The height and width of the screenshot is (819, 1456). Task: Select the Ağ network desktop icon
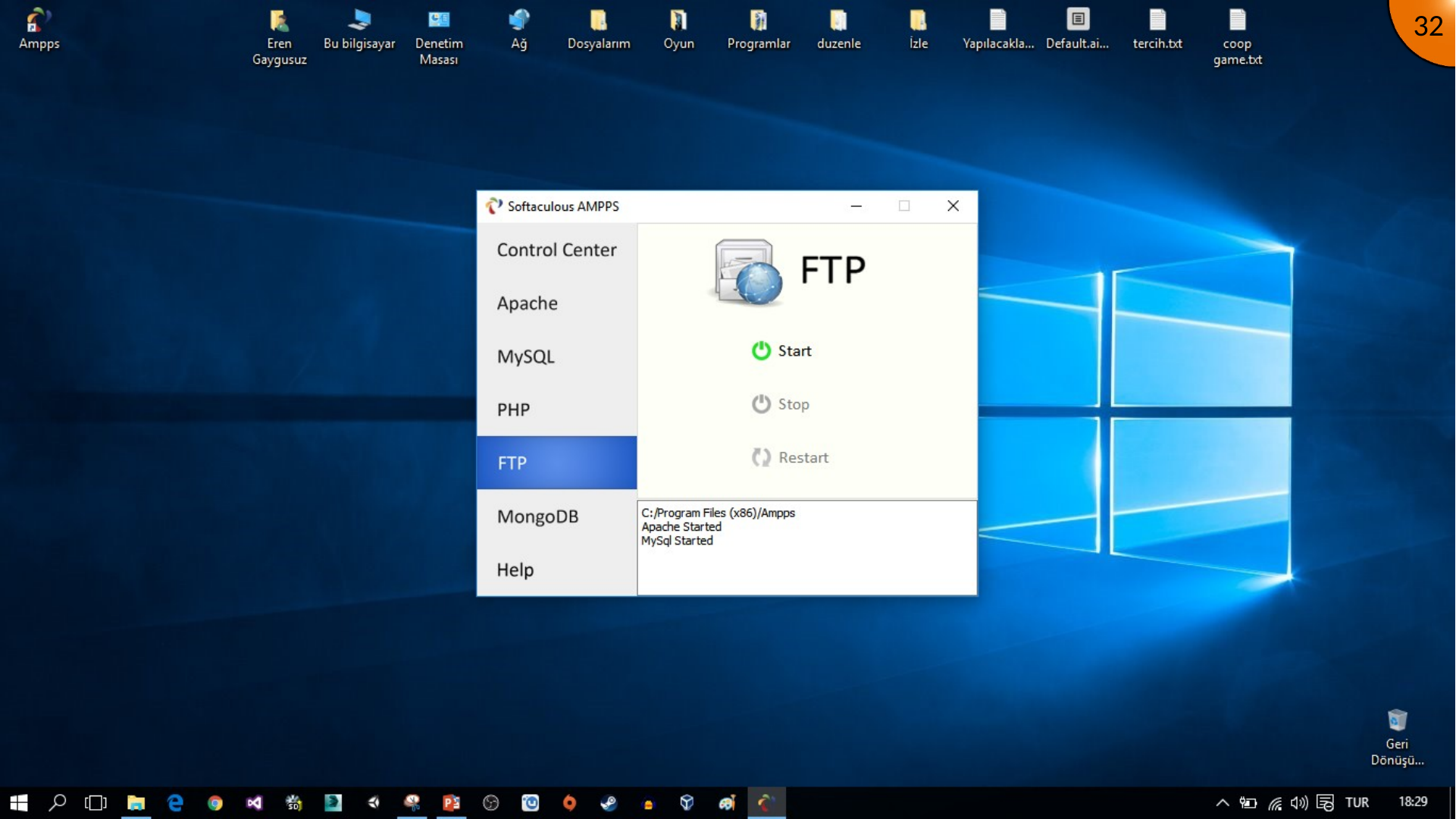519,29
